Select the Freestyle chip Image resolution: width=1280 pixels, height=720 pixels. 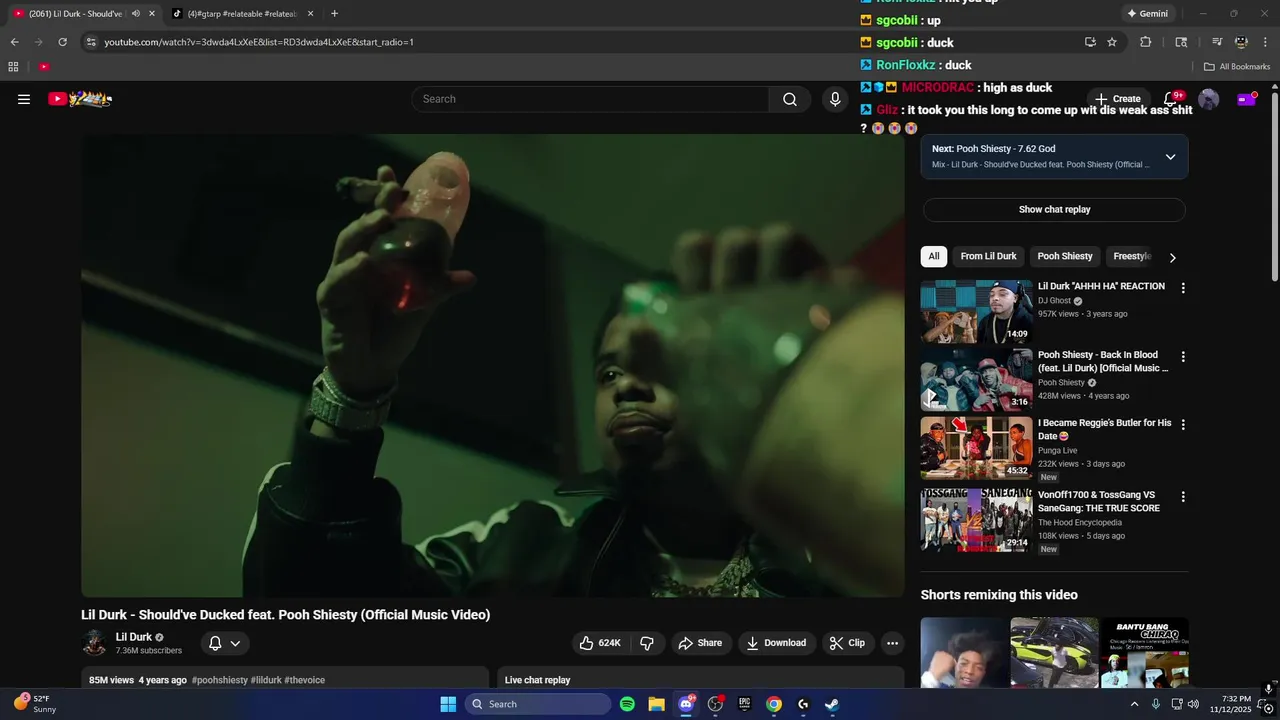(x=1132, y=256)
